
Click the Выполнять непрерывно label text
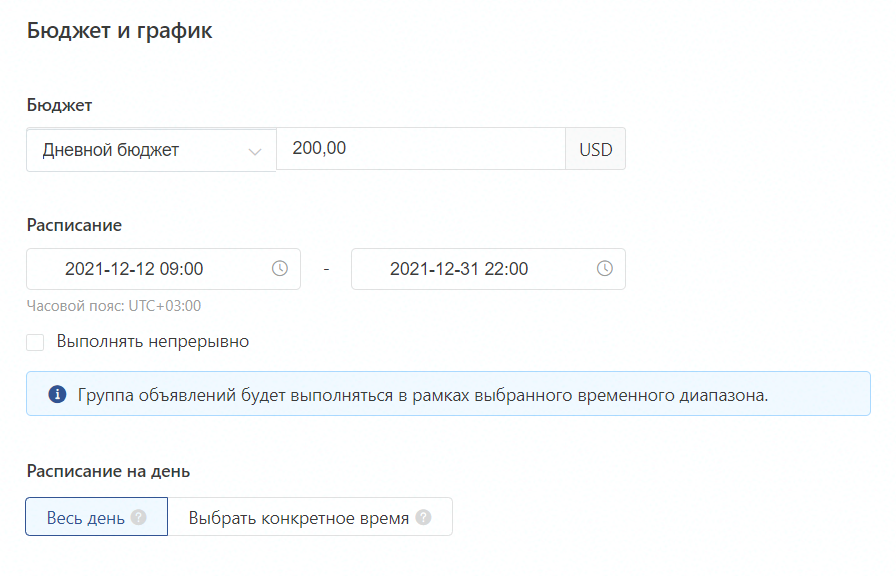pyautogui.click(x=153, y=342)
